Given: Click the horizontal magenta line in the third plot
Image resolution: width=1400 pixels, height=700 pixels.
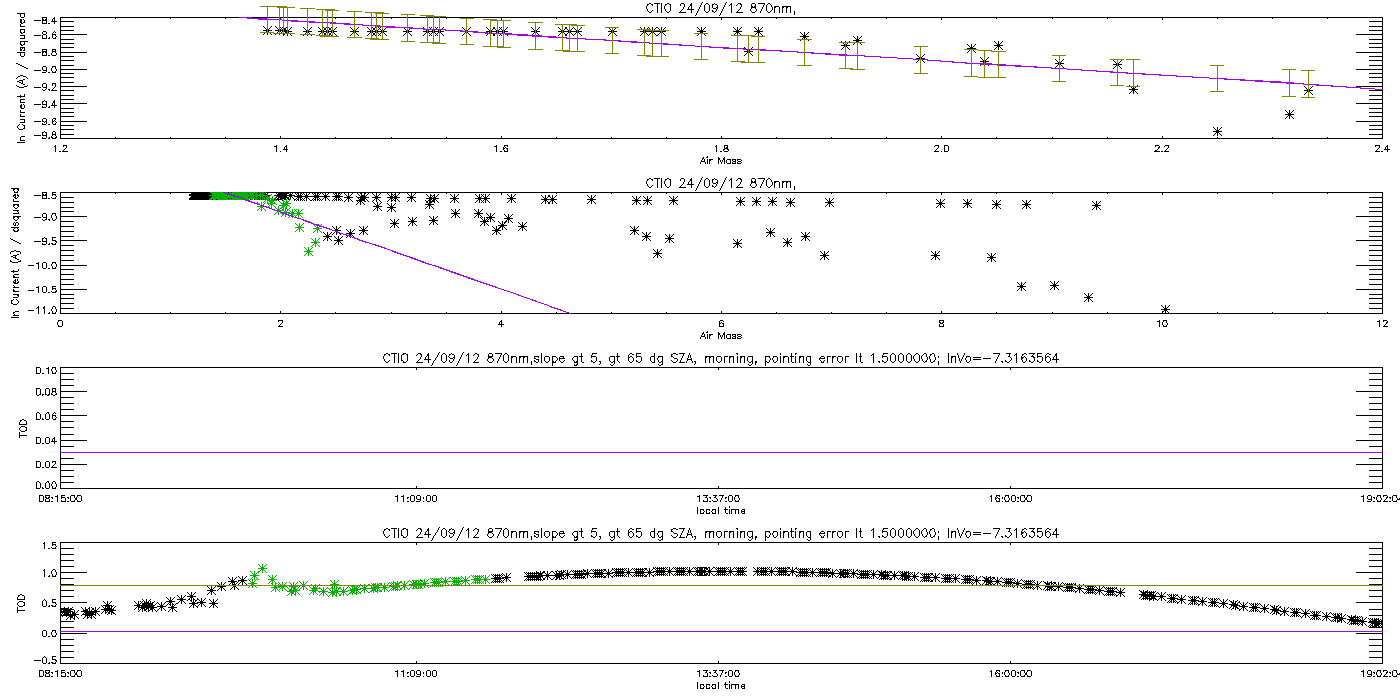Looking at the screenshot, I should click(x=721, y=452).
